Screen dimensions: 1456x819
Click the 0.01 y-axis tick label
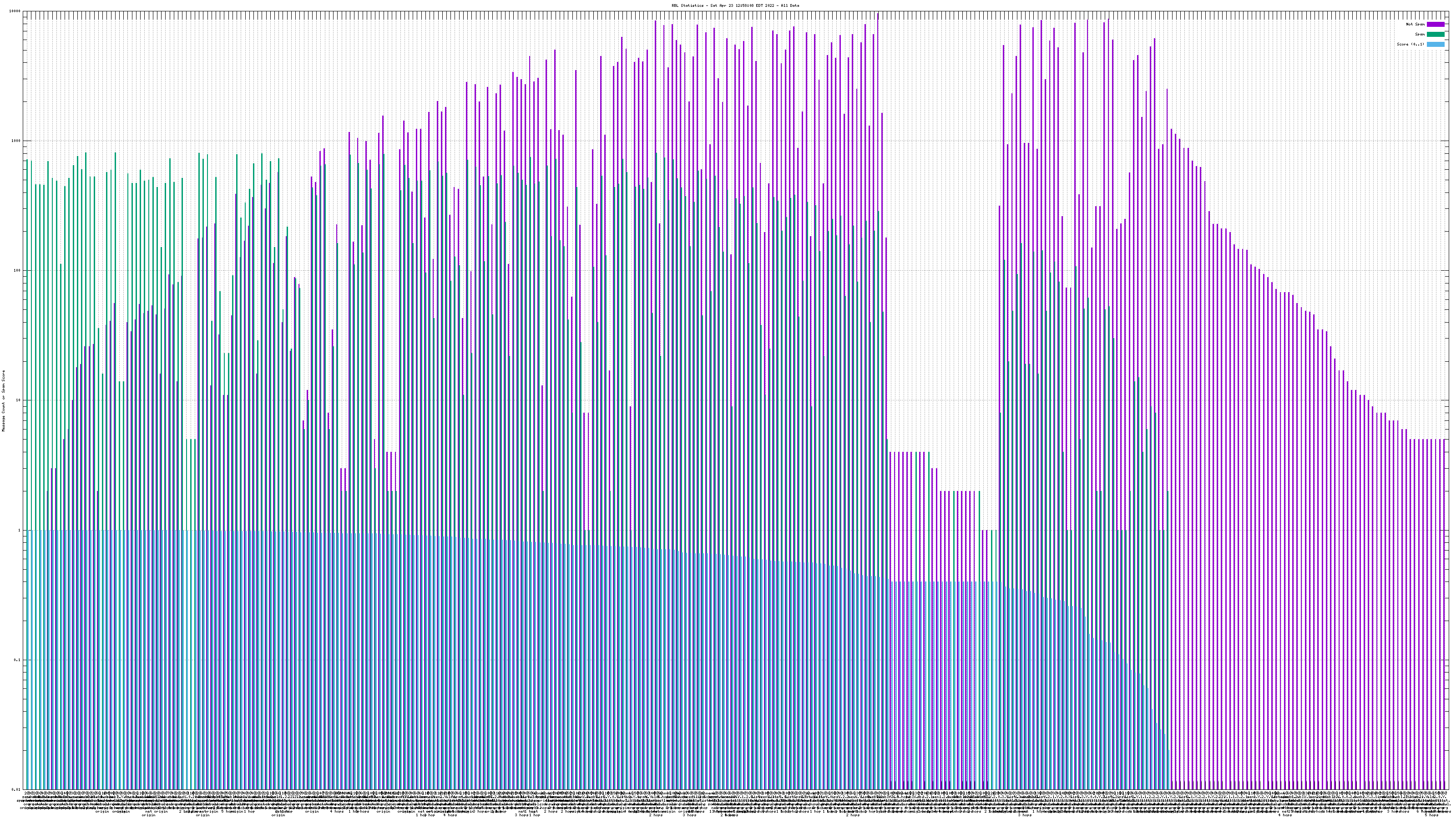coord(16,789)
